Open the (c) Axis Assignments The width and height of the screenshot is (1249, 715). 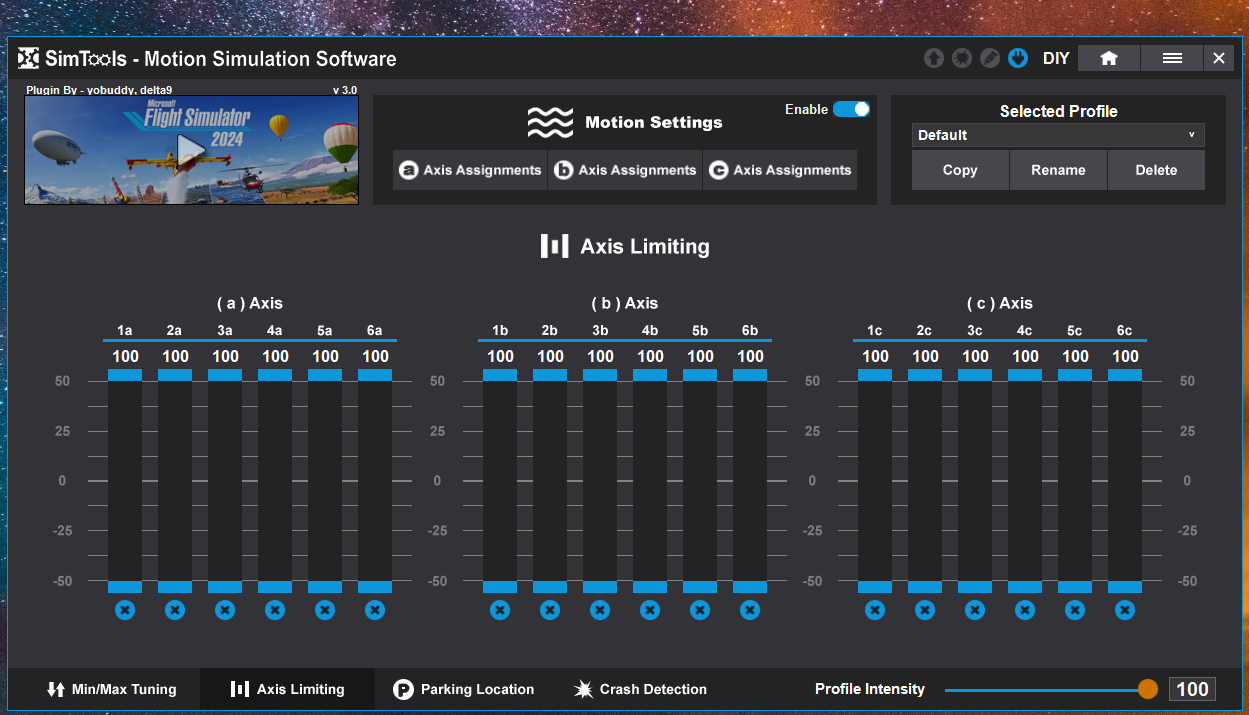pyautogui.click(x=780, y=170)
